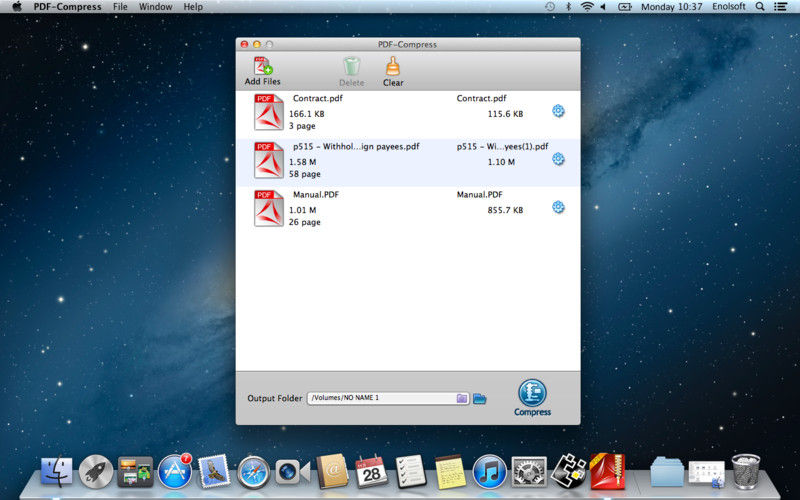
Task: Open Reminders checklist in Dock
Action: pos(411,471)
